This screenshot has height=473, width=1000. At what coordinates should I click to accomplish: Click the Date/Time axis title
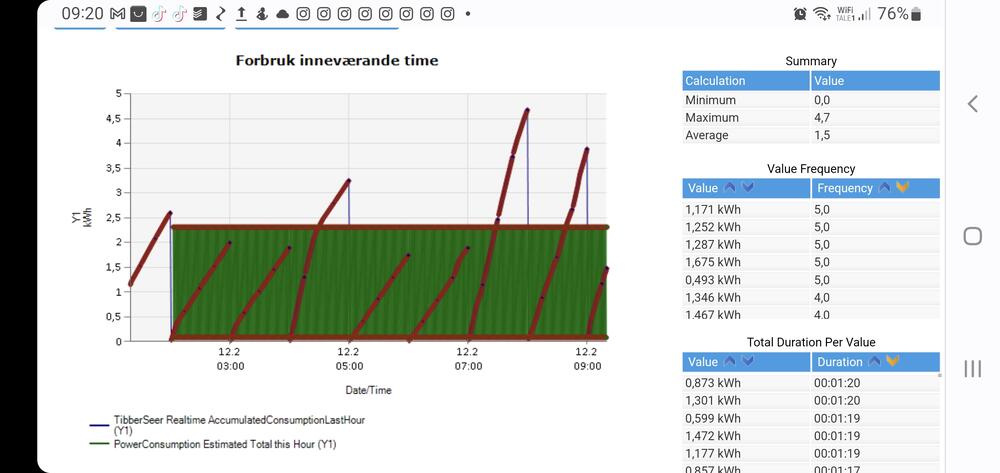point(369,389)
